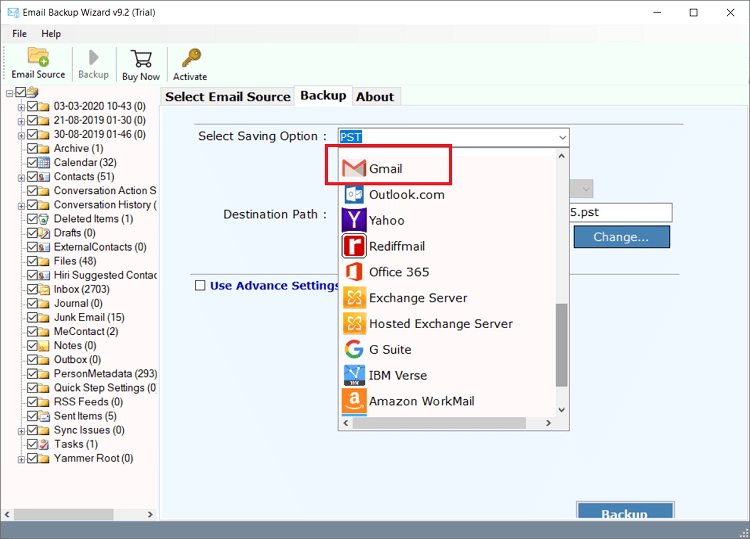This screenshot has height=539, width=750.
Task: Open the Buy Now cart icon
Action: click(141, 58)
